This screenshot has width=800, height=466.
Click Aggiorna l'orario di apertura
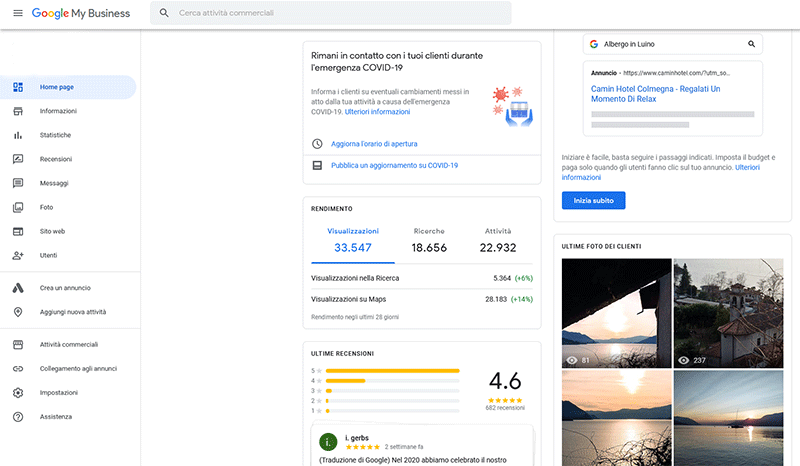(x=374, y=144)
